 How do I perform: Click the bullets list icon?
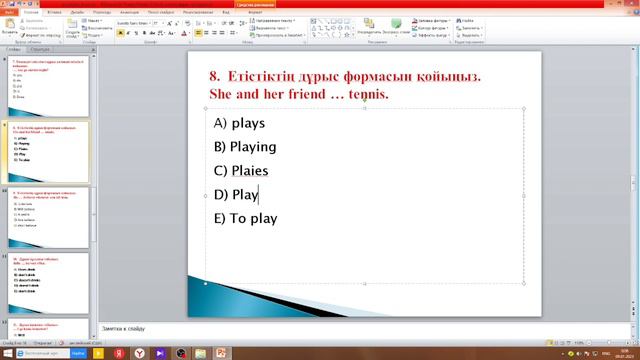pyautogui.click(x=199, y=24)
